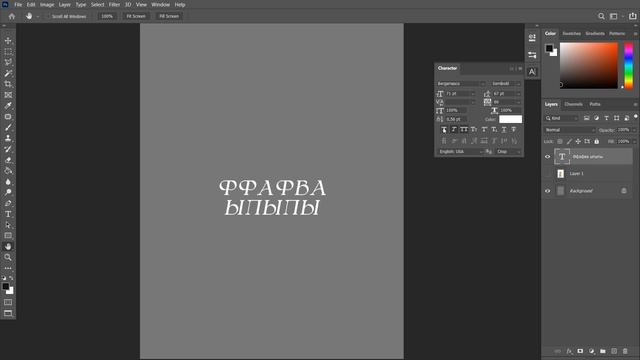Select the Clone Stamp tool
640x360 pixels.
8,138
